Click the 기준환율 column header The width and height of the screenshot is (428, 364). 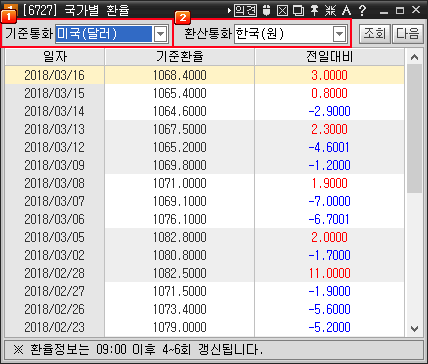[180, 57]
